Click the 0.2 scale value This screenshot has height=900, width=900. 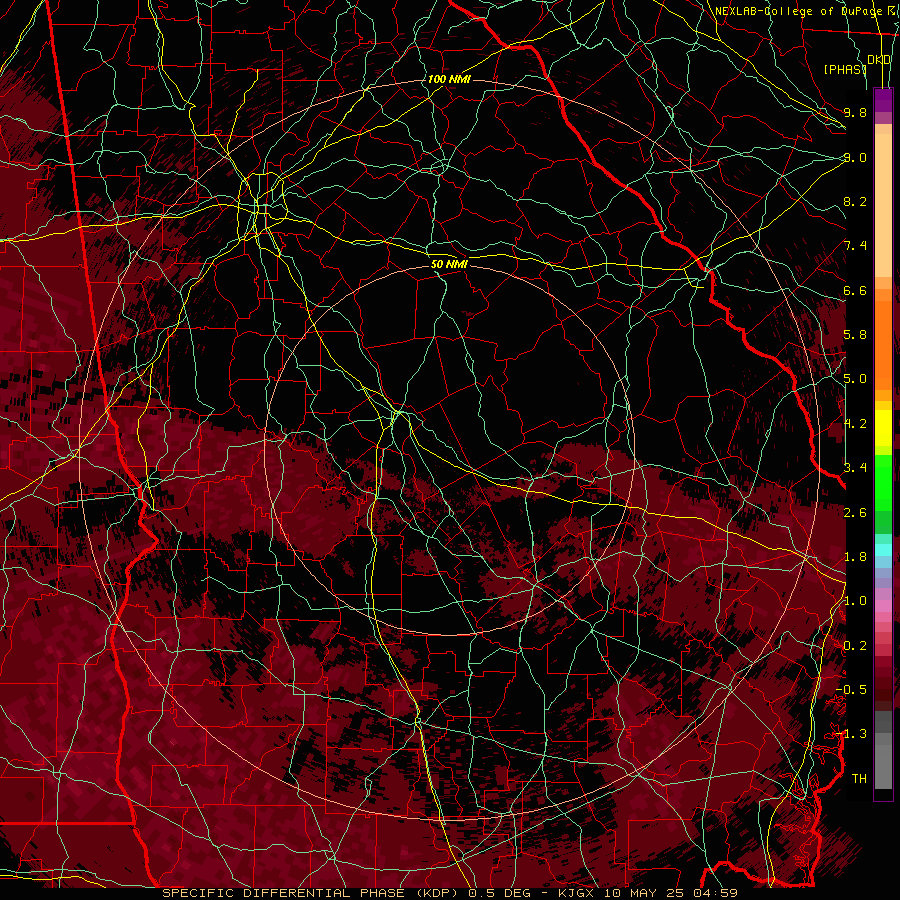tap(855, 645)
